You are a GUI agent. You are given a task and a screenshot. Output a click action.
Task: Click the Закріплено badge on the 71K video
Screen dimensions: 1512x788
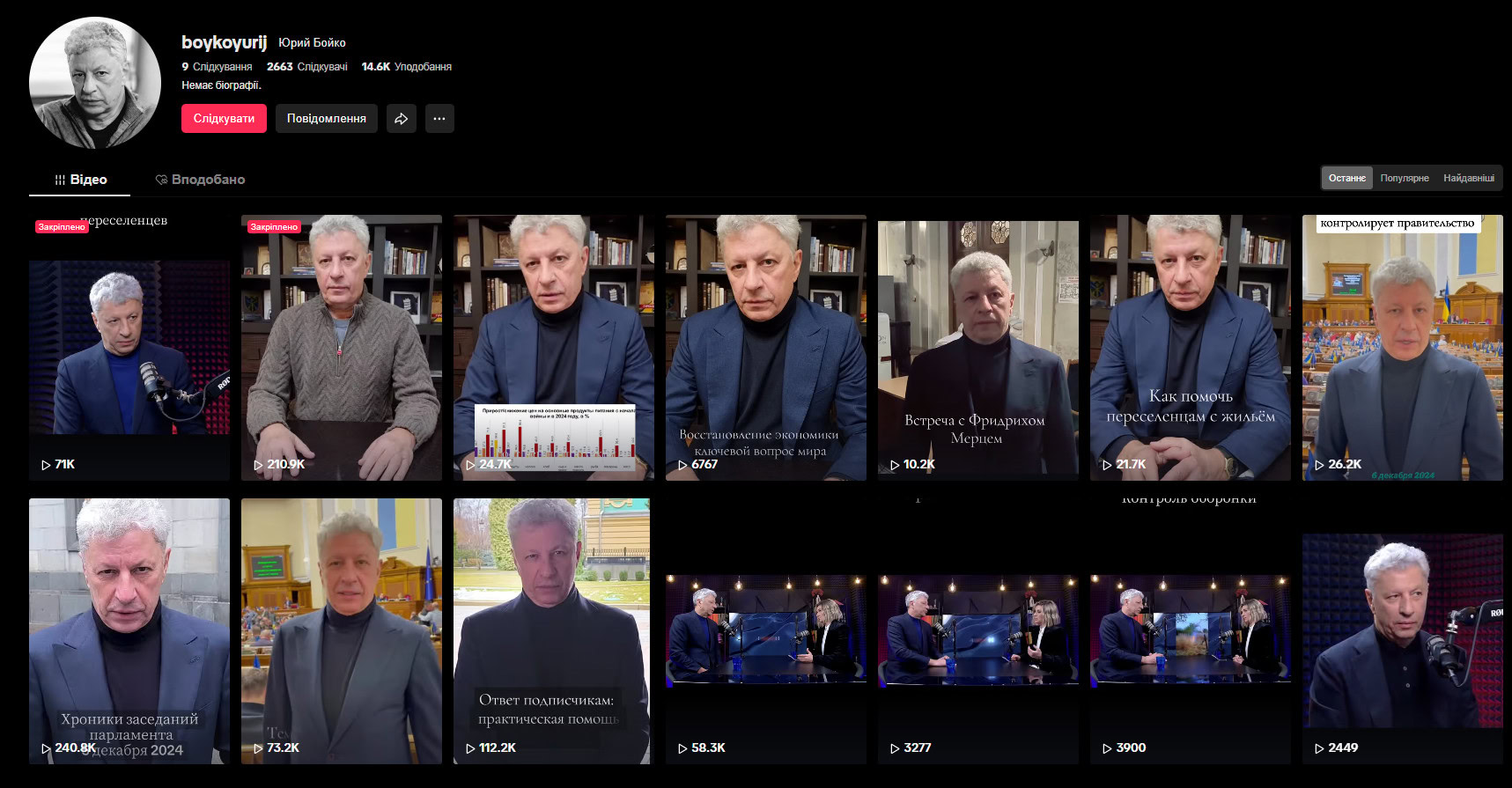coord(62,227)
